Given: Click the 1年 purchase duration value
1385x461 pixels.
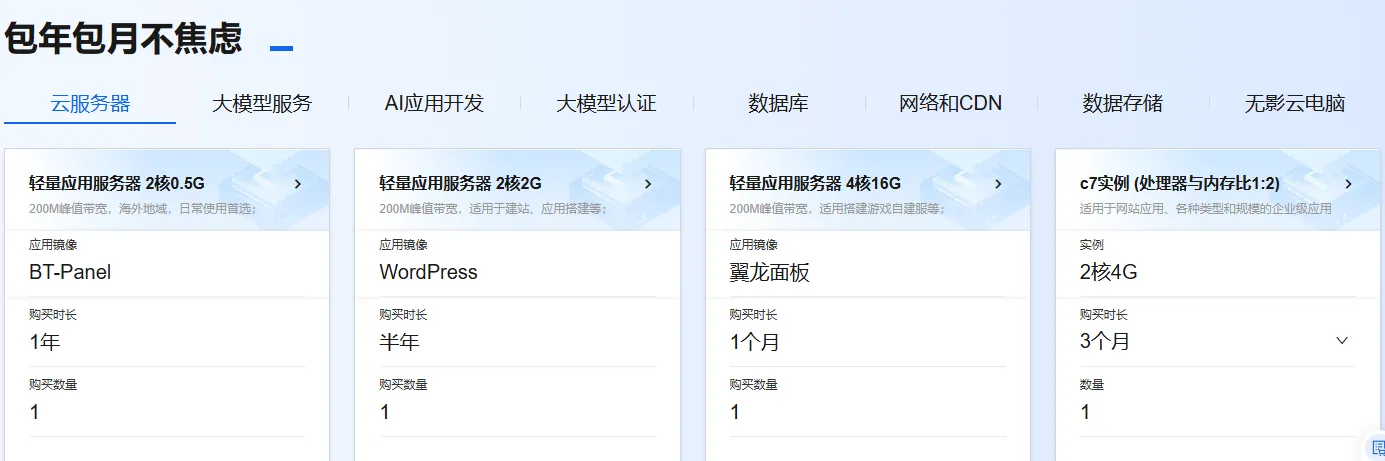Looking at the screenshot, I should [45, 342].
